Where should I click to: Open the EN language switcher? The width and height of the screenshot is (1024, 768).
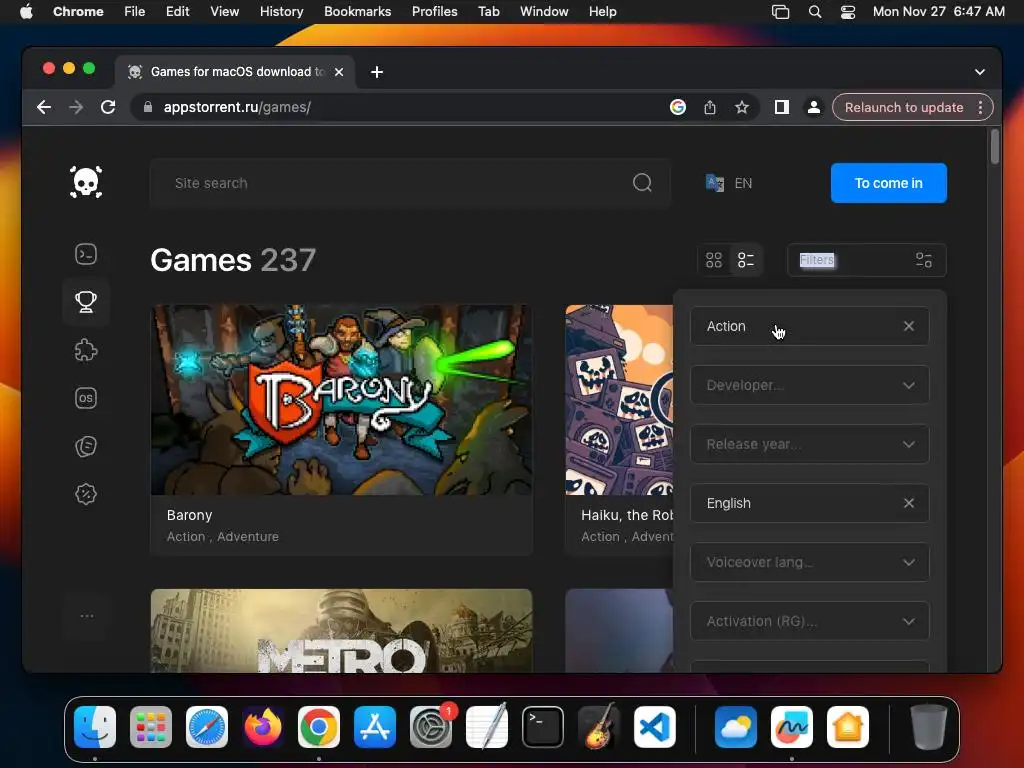pos(729,183)
